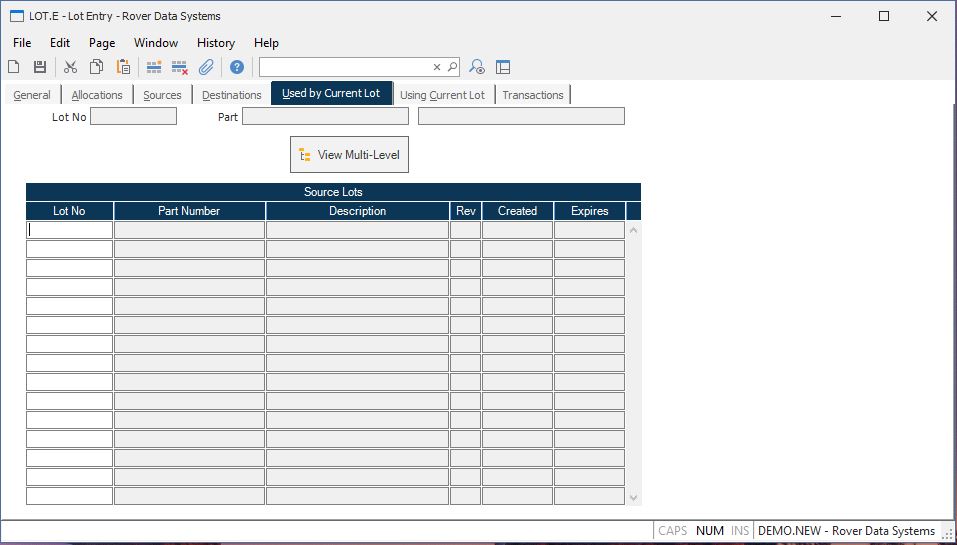This screenshot has height=545, width=957.
Task: Open the History menu
Action: pyautogui.click(x=215, y=43)
